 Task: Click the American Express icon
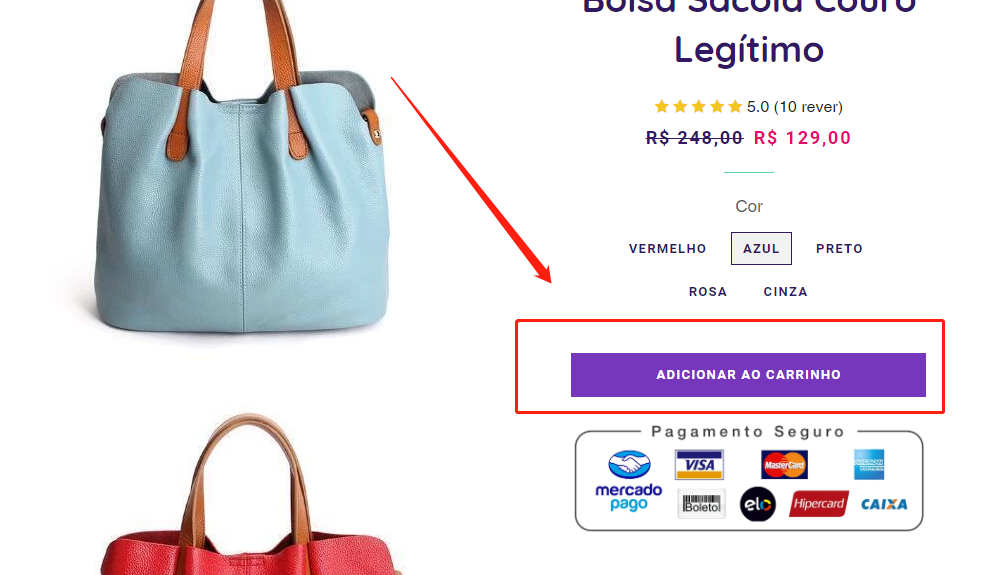[x=869, y=465]
